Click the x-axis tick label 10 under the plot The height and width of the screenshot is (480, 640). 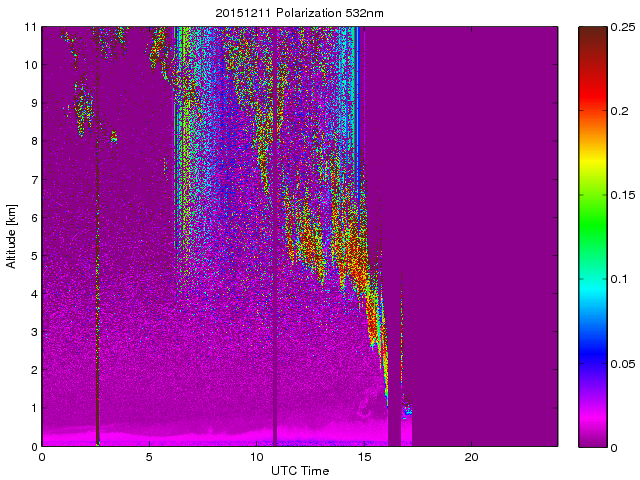pos(257,457)
